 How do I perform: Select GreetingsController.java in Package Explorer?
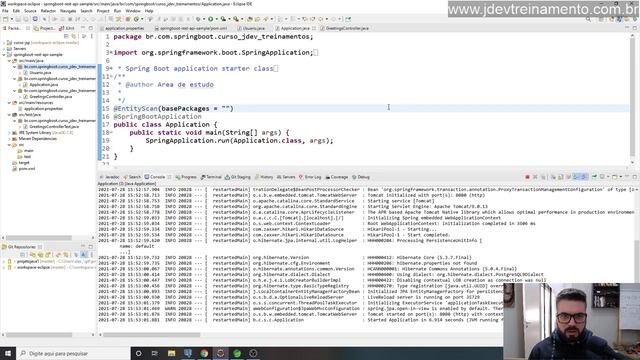pos(48,97)
